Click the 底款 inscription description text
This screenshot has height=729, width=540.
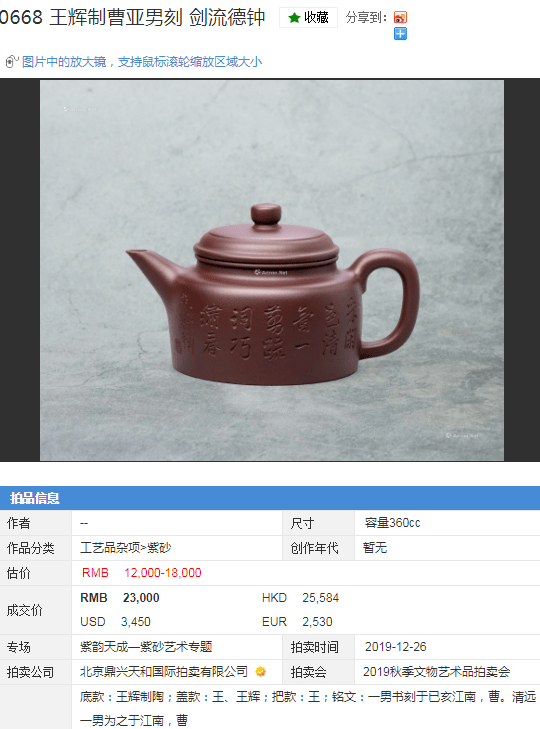tap(308, 708)
